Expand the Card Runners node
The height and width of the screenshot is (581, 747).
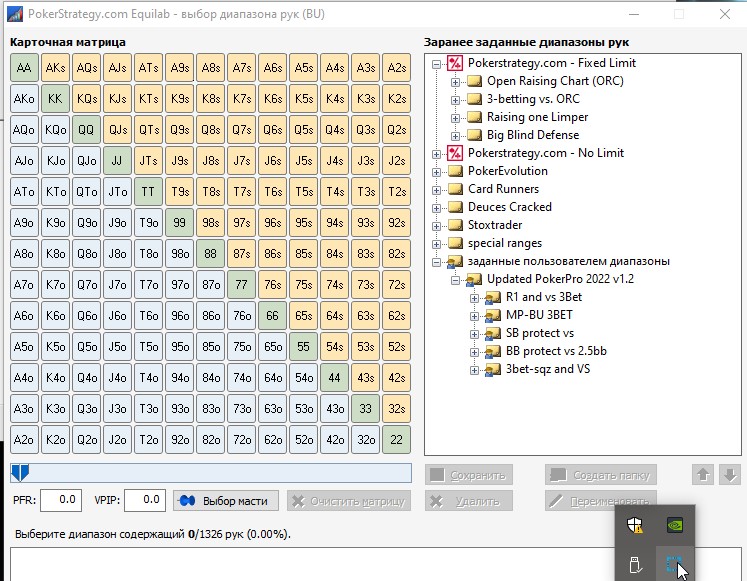[x=436, y=190]
